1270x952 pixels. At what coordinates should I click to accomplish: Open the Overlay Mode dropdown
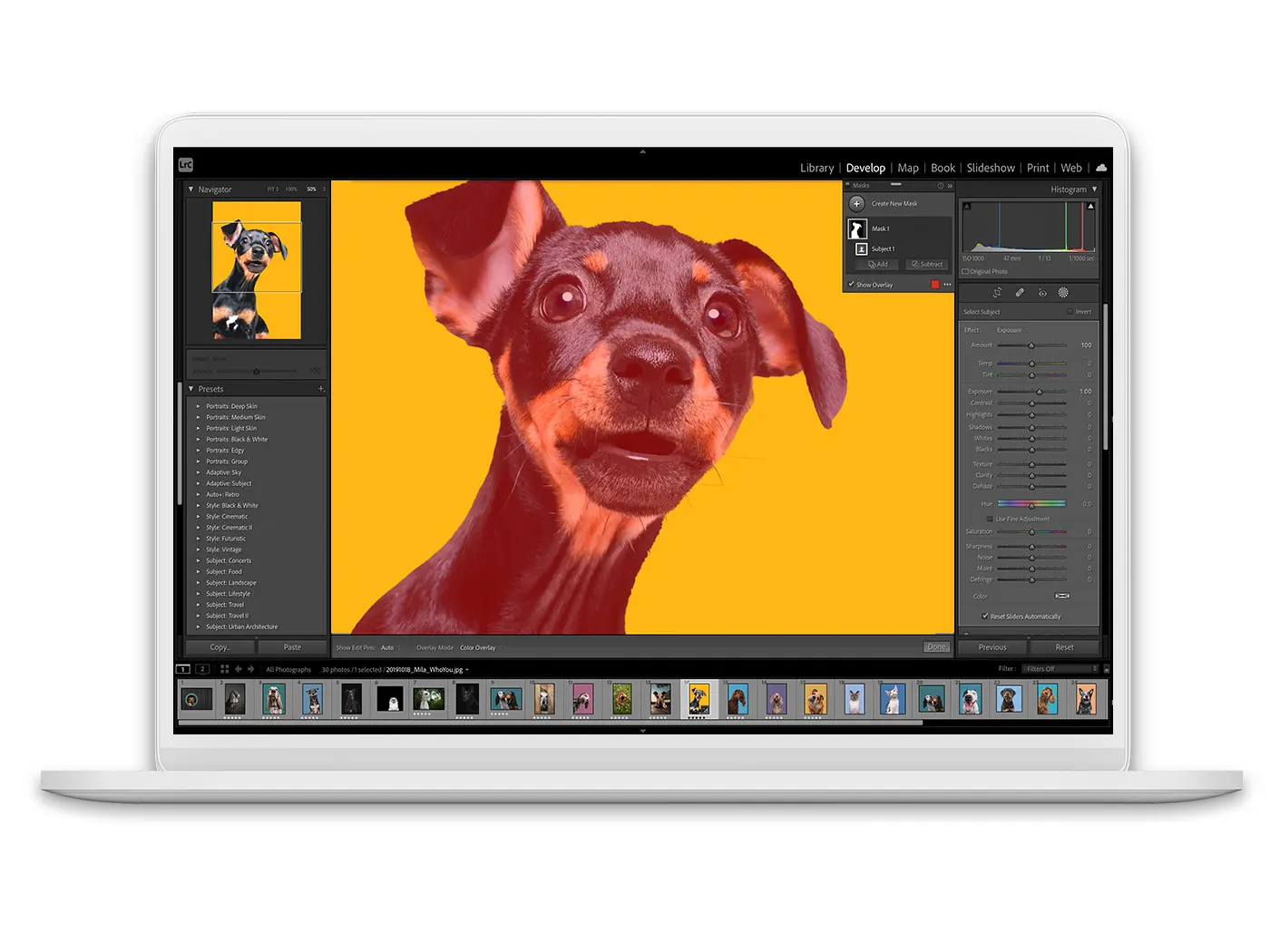[479, 647]
